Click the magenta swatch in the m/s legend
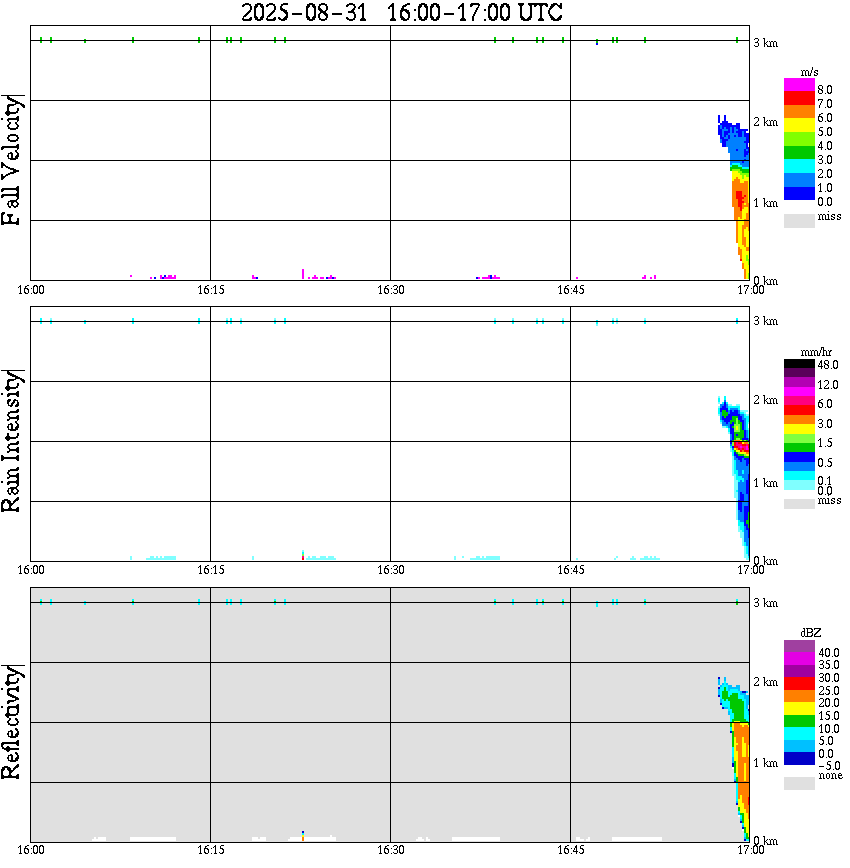The width and height of the screenshot is (850, 868). pos(799,85)
